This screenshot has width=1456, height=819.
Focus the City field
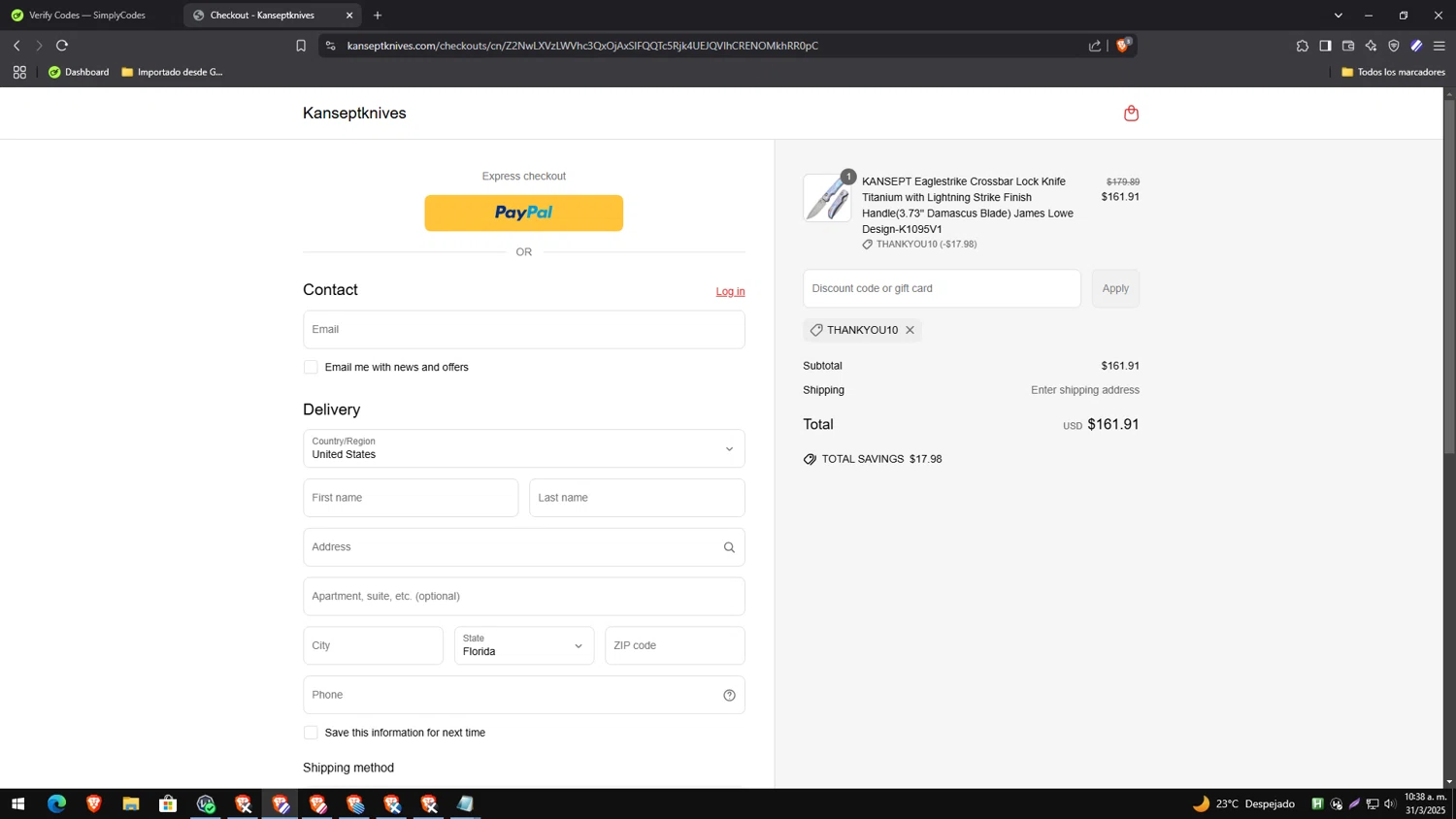click(x=373, y=645)
